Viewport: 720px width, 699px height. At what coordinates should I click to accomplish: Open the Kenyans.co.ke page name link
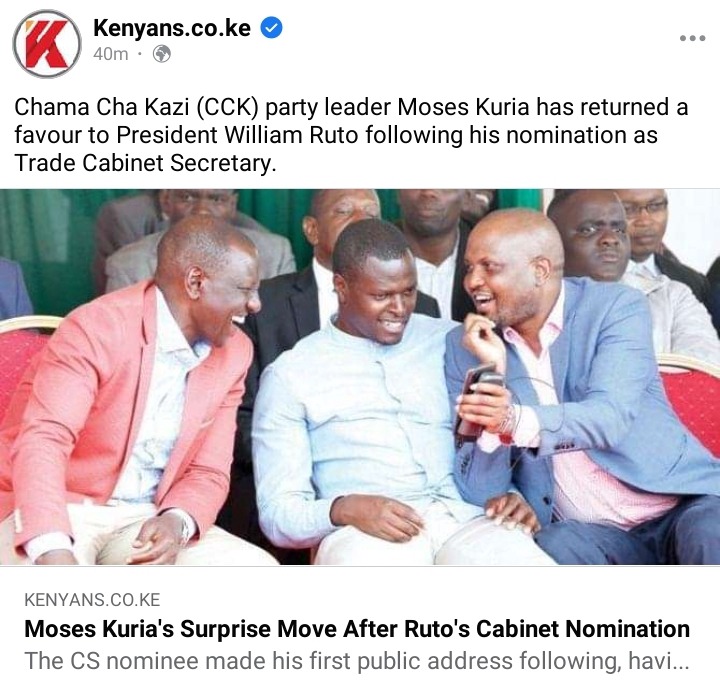point(172,28)
